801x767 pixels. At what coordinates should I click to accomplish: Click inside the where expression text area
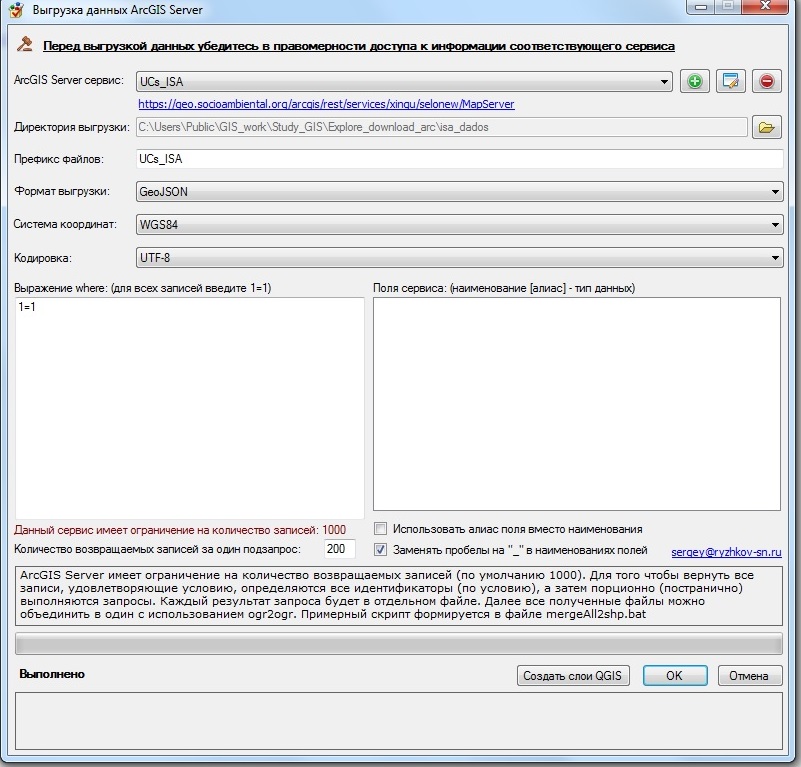click(x=190, y=408)
